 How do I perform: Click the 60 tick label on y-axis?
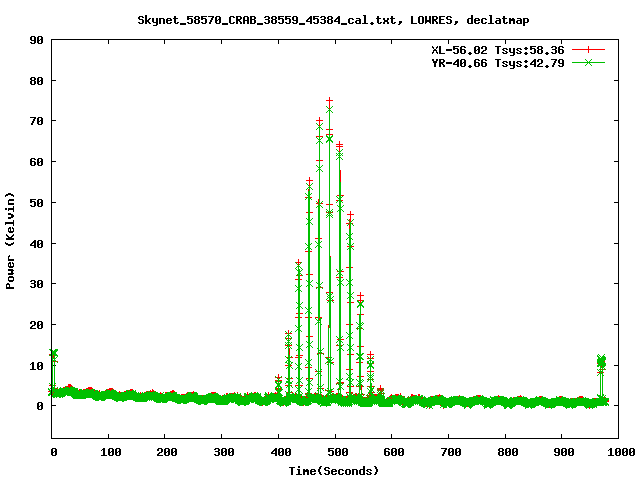coord(36,162)
